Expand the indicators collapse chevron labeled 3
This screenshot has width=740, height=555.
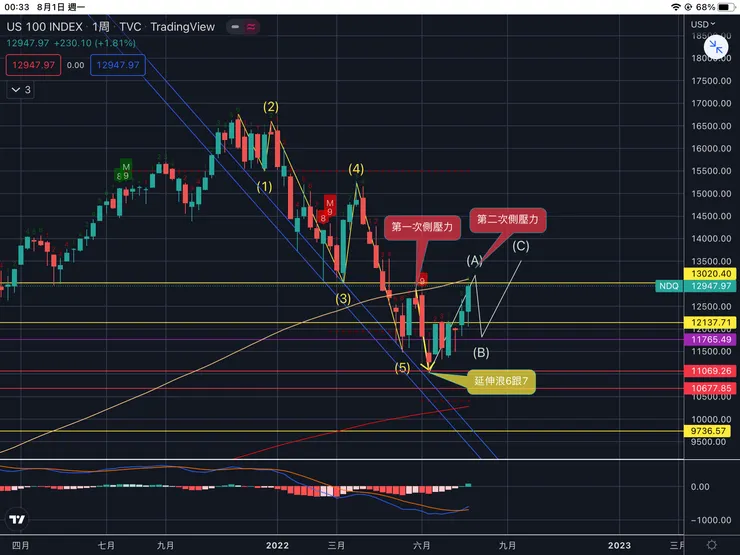pyautogui.click(x=21, y=90)
